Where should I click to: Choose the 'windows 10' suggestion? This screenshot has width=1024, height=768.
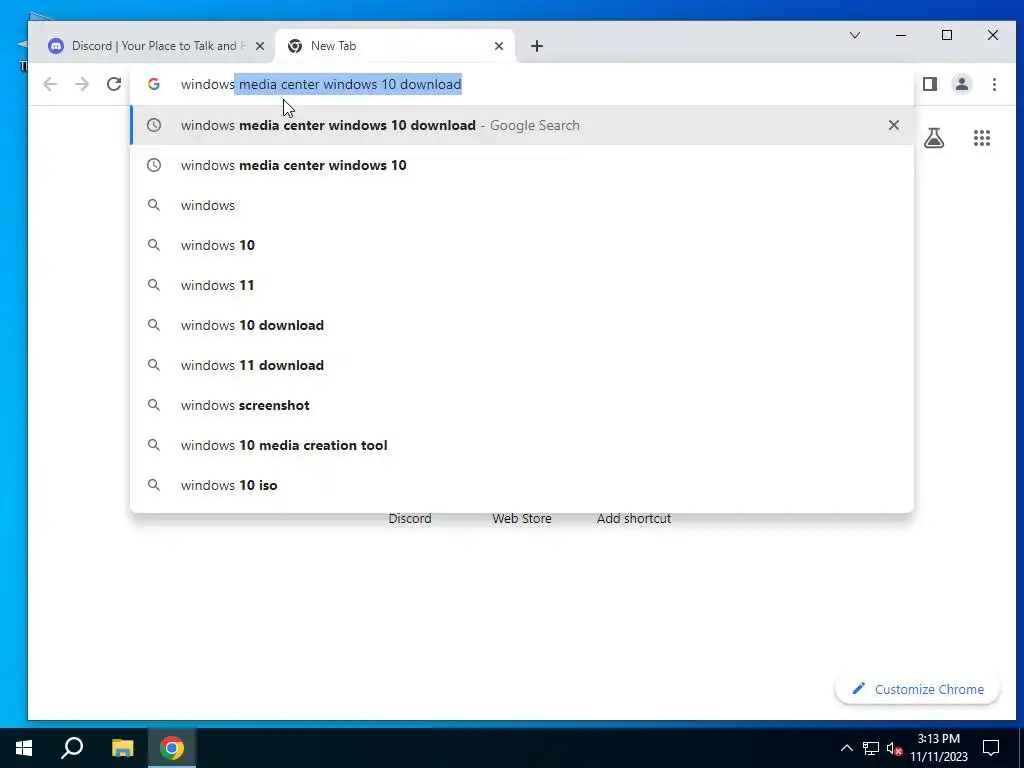(x=522, y=245)
